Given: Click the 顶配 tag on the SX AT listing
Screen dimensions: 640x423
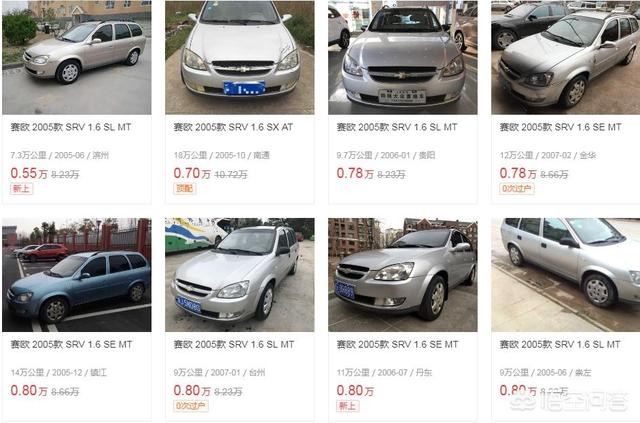Looking at the screenshot, I should [185, 189].
